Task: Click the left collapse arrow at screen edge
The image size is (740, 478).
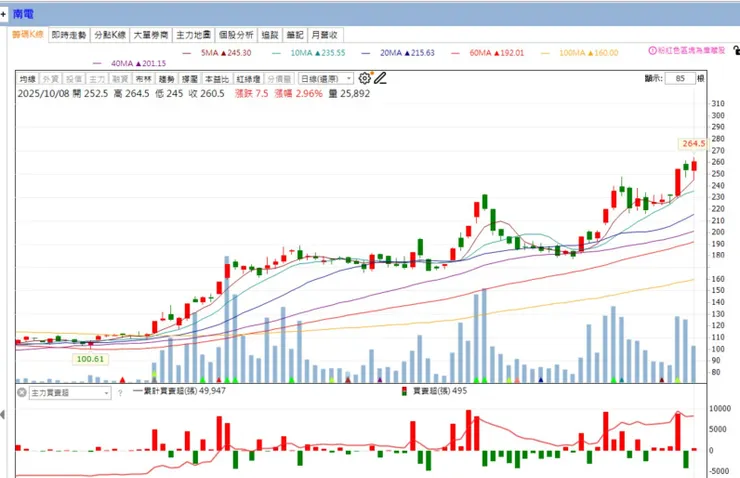Action: point(3,415)
